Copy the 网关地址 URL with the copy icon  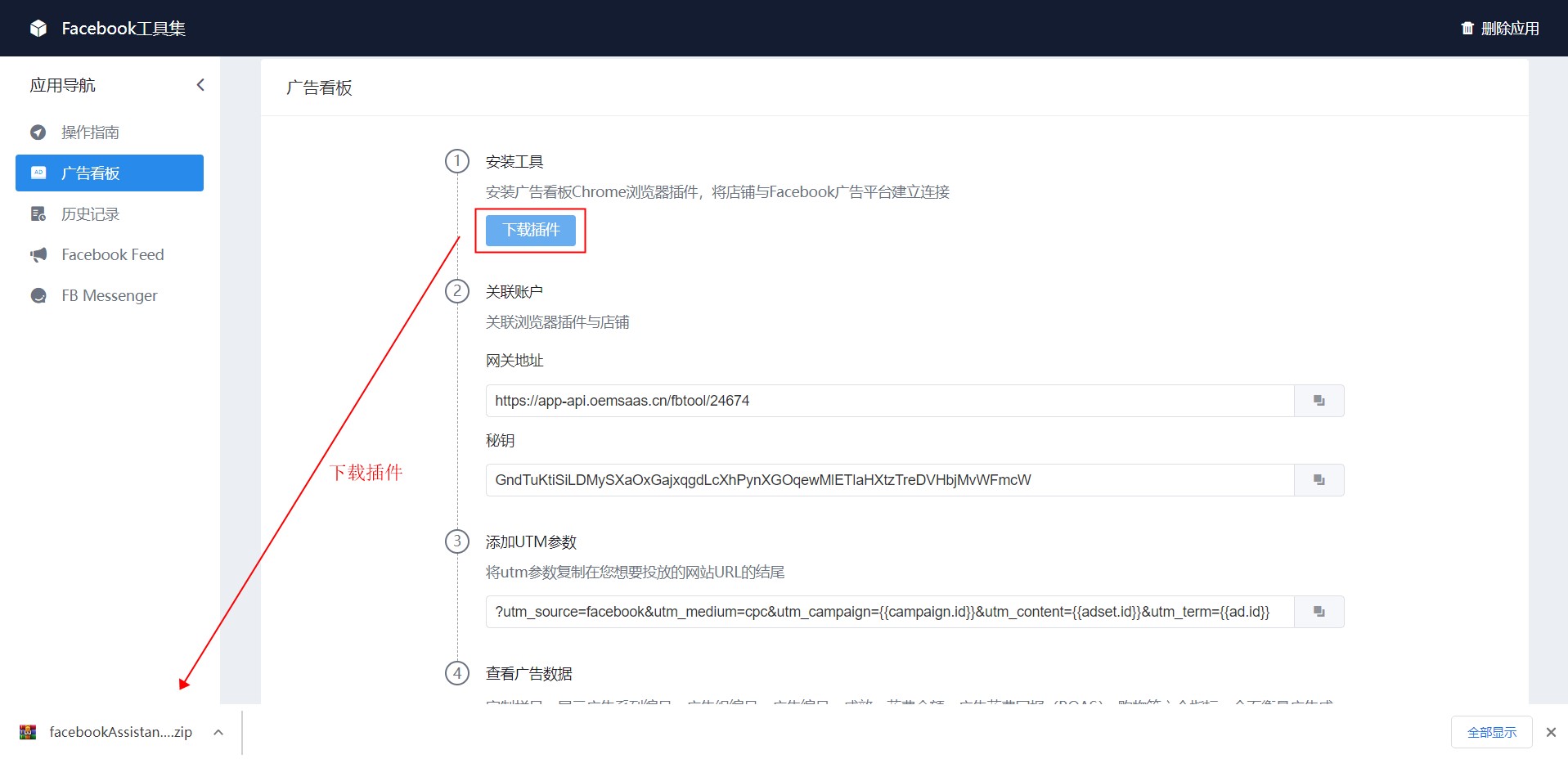(x=1319, y=401)
